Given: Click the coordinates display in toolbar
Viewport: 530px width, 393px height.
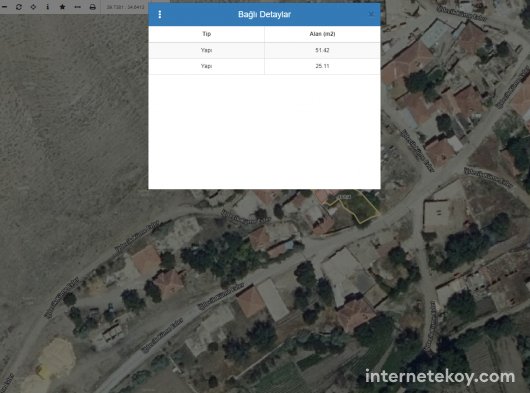Looking at the screenshot, I should tap(125, 7).
